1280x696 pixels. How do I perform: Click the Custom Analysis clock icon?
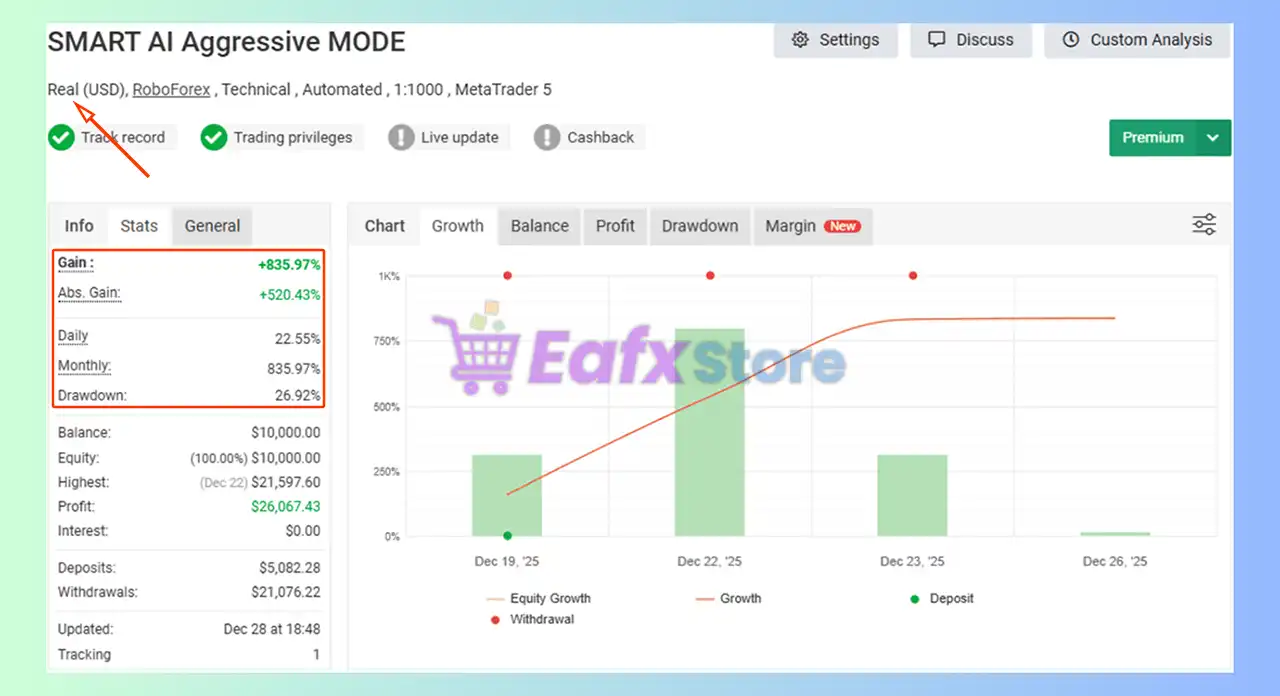pyautogui.click(x=1071, y=40)
